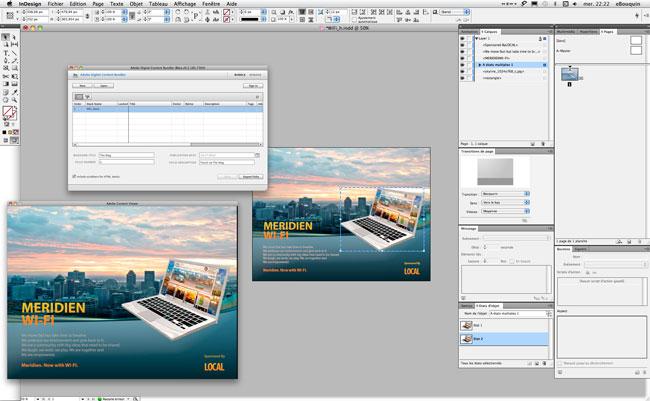Screen dimensions: 650x401
Task: Select the first row in bundler table
Action: pos(168,109)
